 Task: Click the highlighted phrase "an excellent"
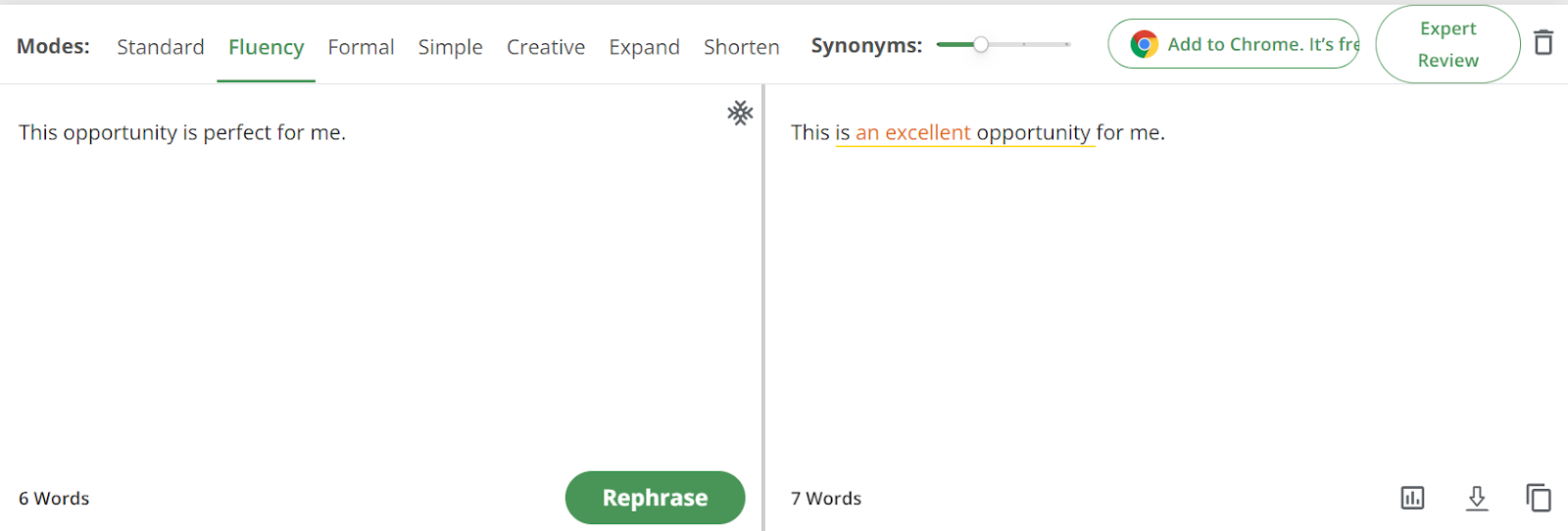pos(912,132)
